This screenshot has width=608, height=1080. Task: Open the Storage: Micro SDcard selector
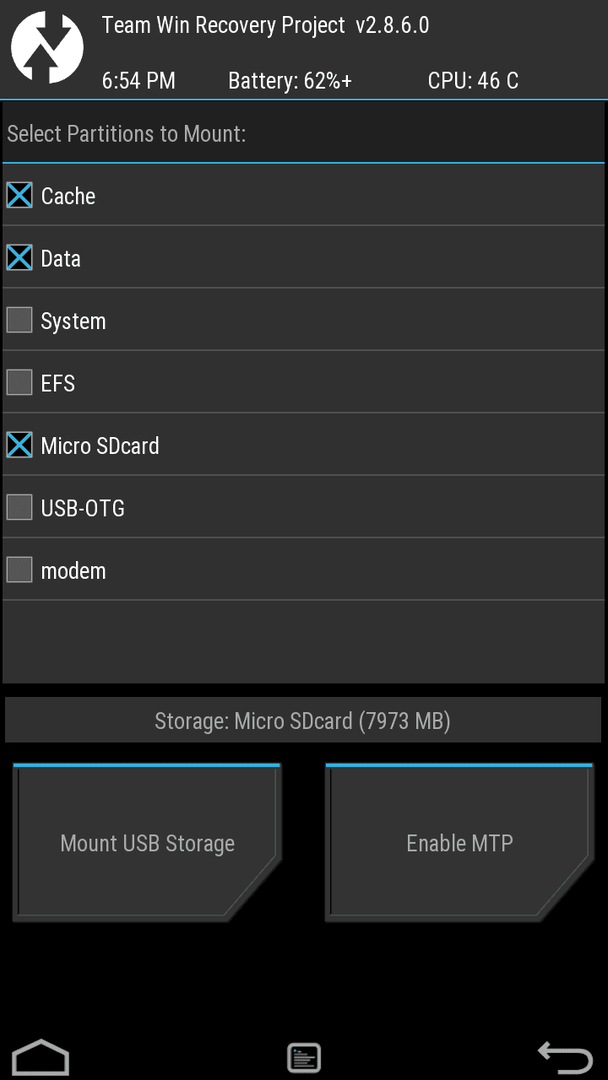pos(303,720)
